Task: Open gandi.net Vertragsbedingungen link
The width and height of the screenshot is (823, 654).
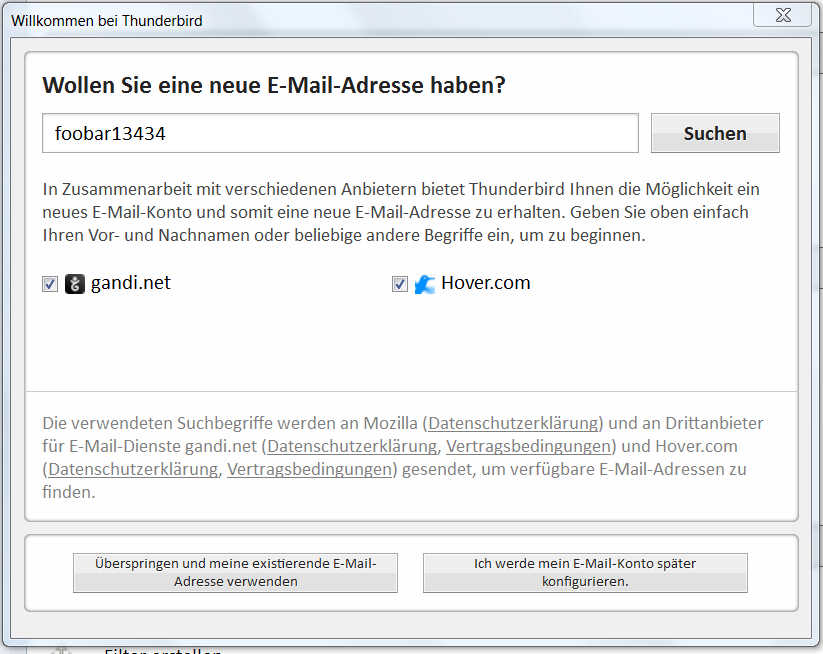Action: tap(528, 446)
